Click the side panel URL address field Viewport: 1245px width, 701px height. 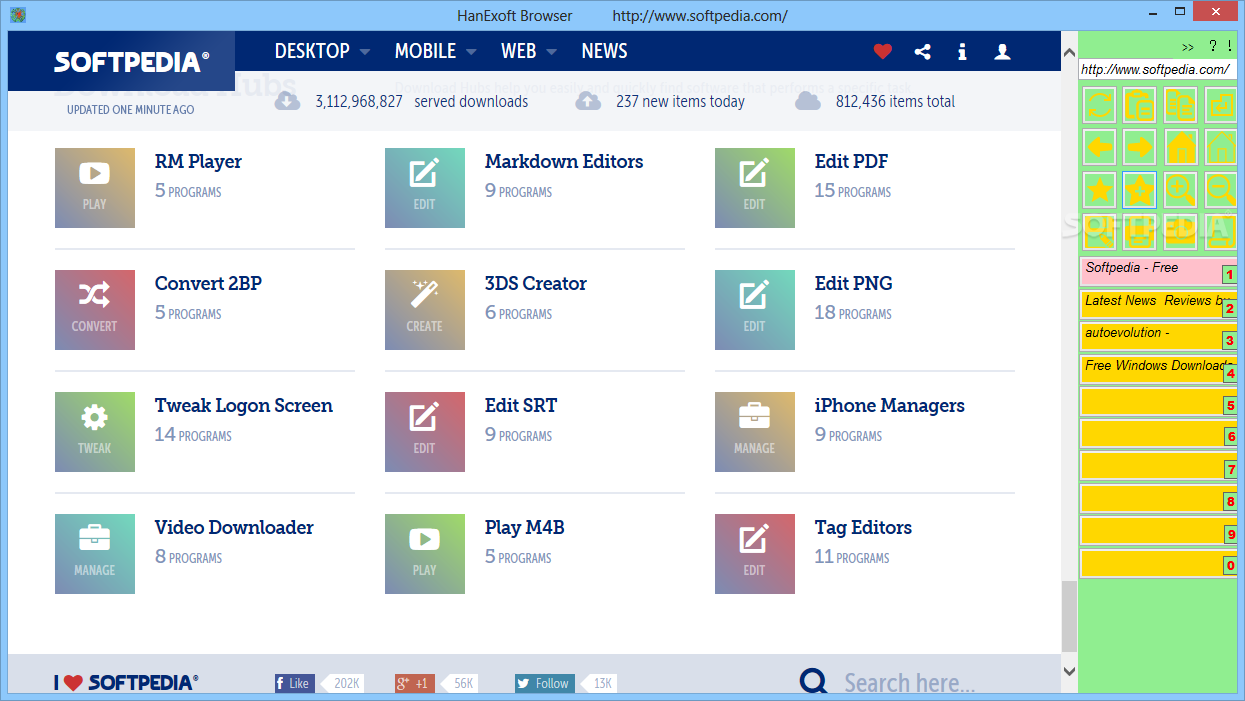(x=1157, y=69)
